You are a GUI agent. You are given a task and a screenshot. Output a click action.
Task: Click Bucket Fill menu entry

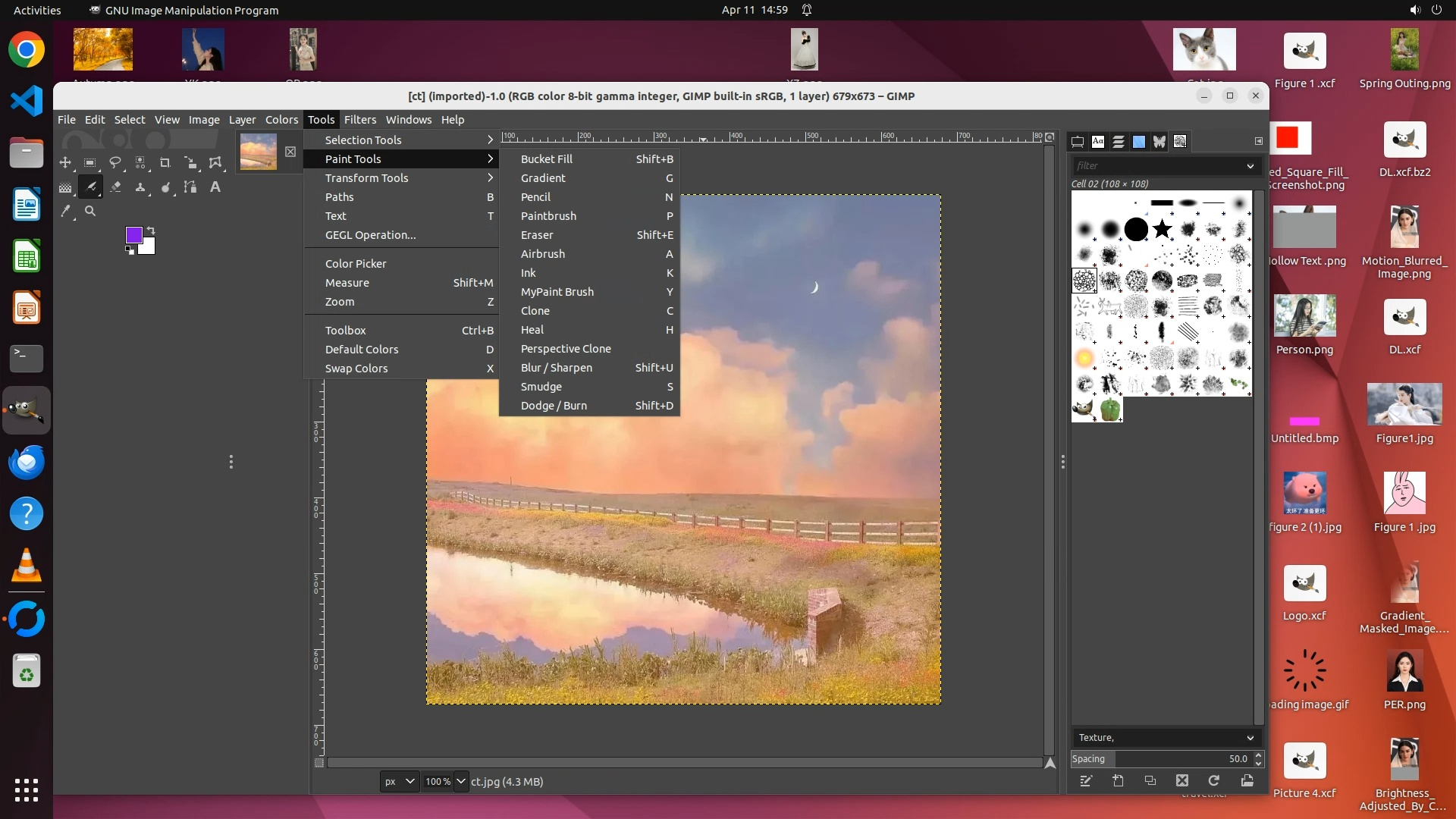(x=546, y=159)
